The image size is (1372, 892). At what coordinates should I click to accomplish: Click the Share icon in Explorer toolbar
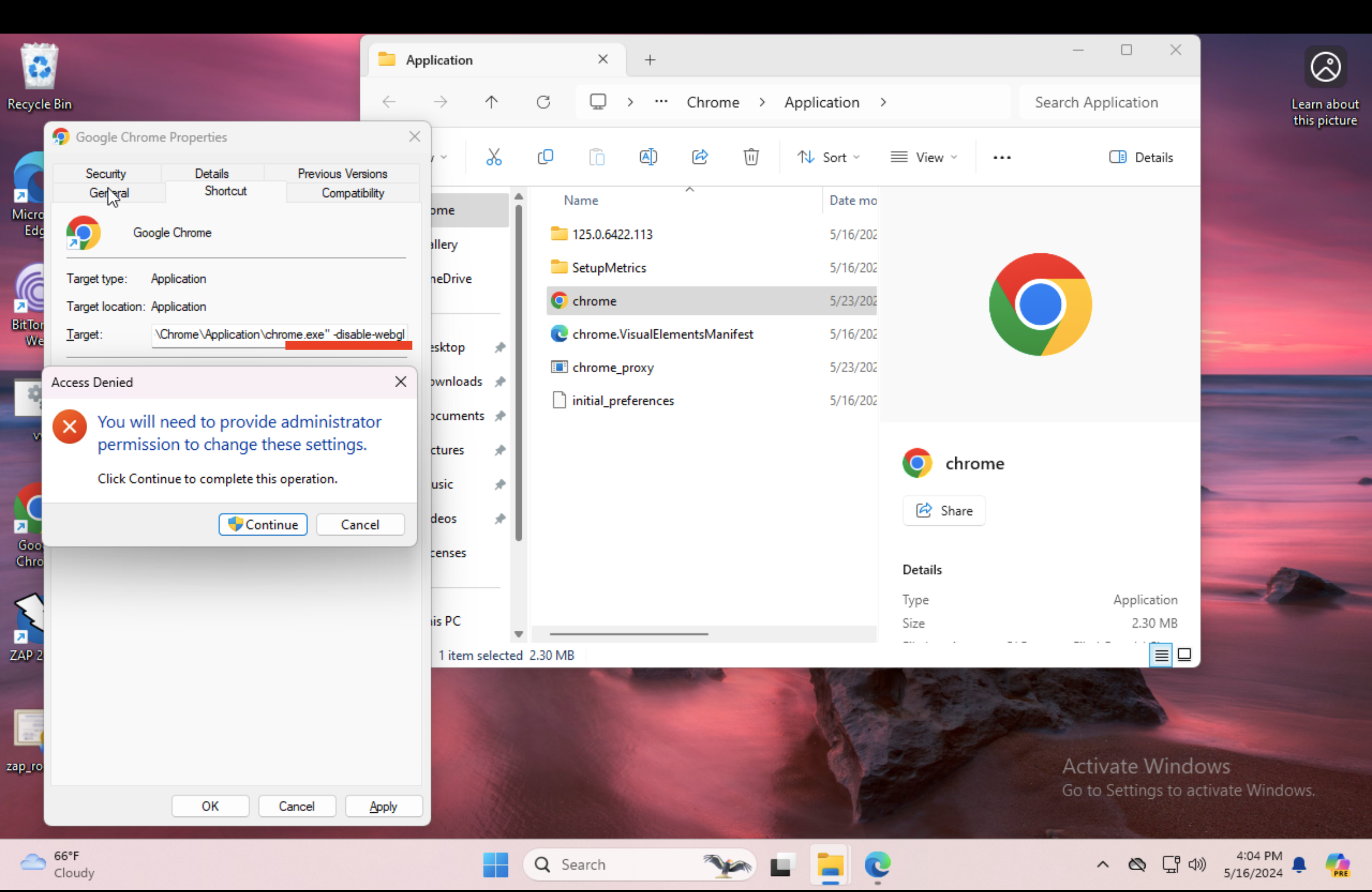tap(699, 157)
